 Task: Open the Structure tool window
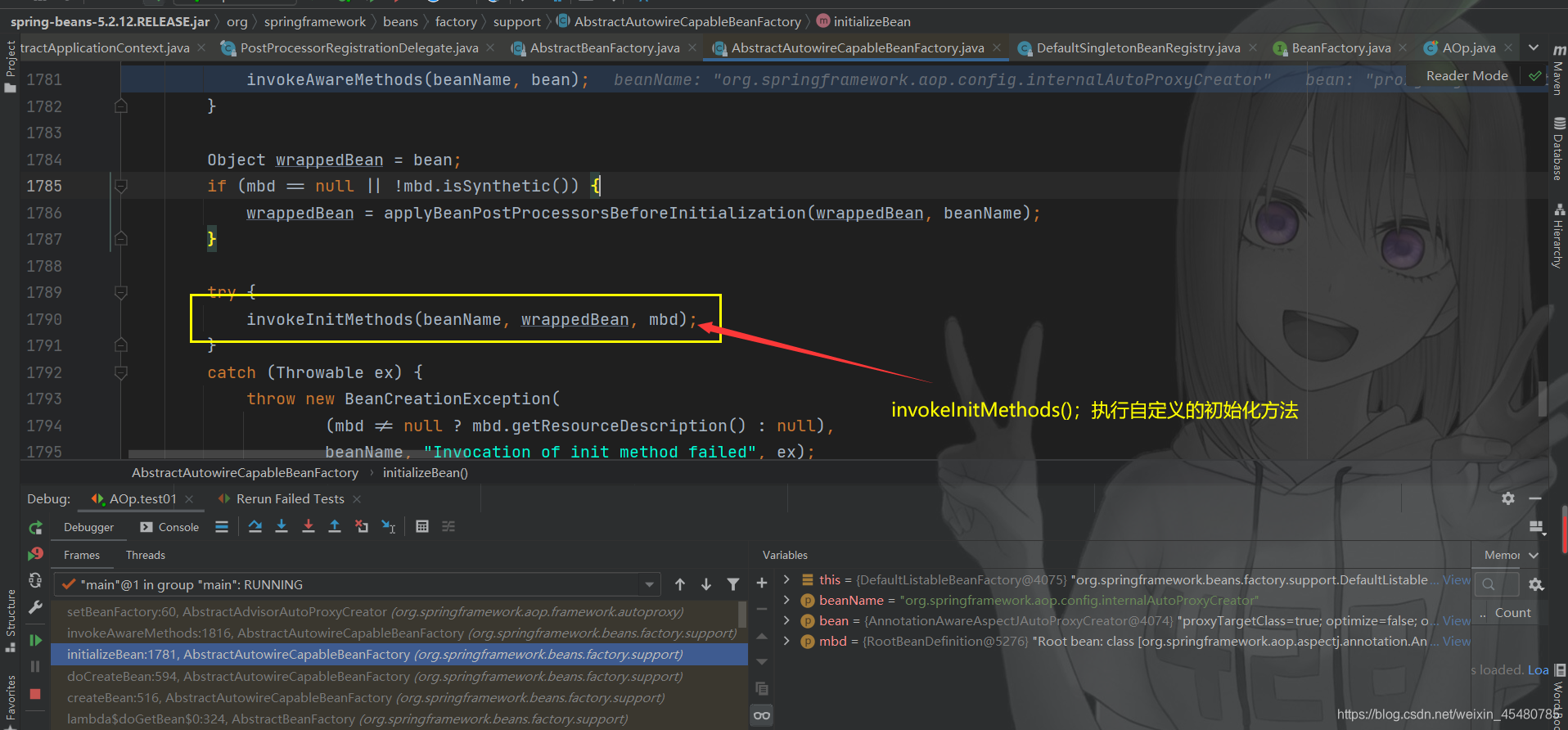[11, 620]
